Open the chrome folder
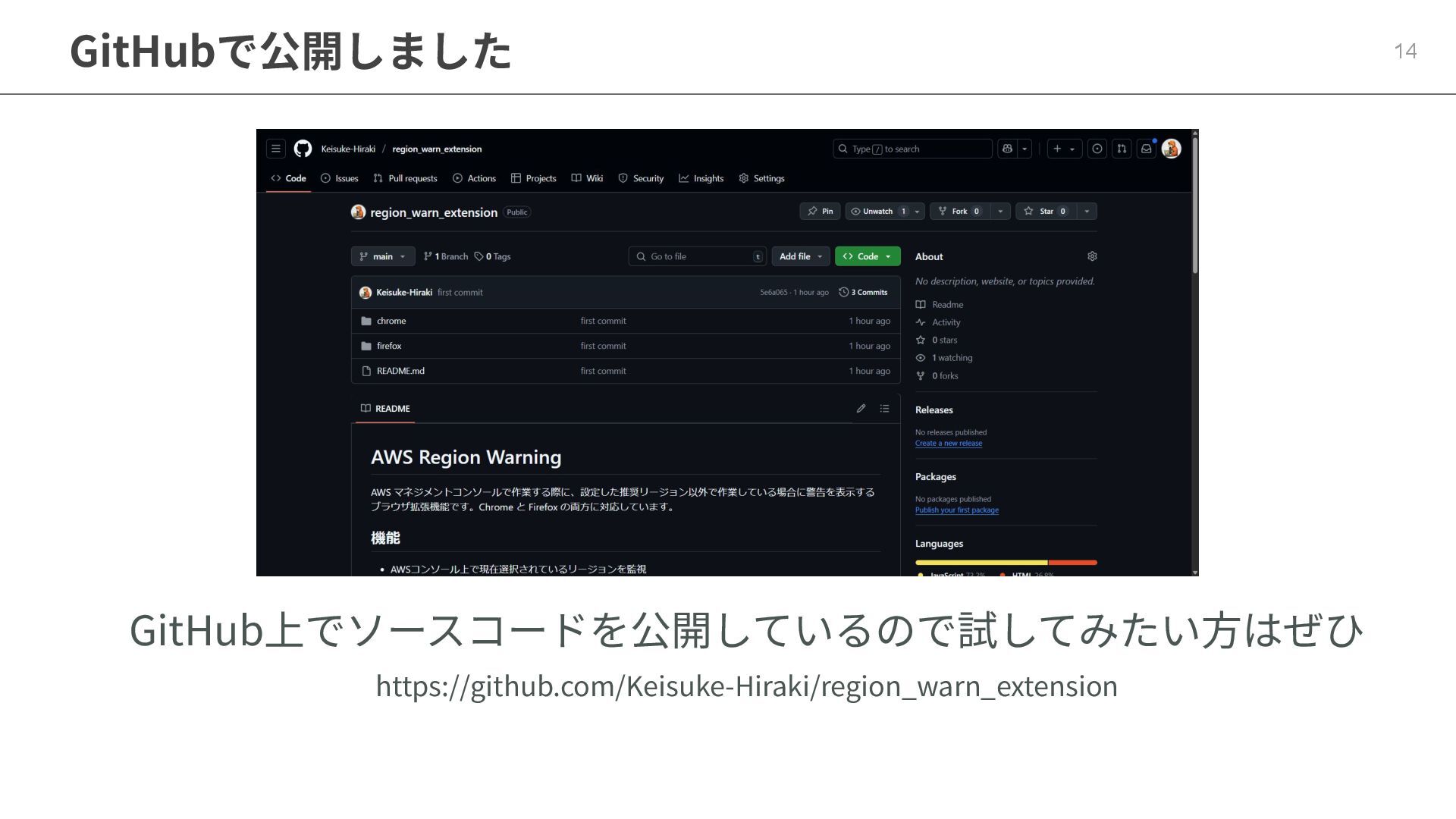Viewport: 1456px width, 819px height. tap(391, 321)
